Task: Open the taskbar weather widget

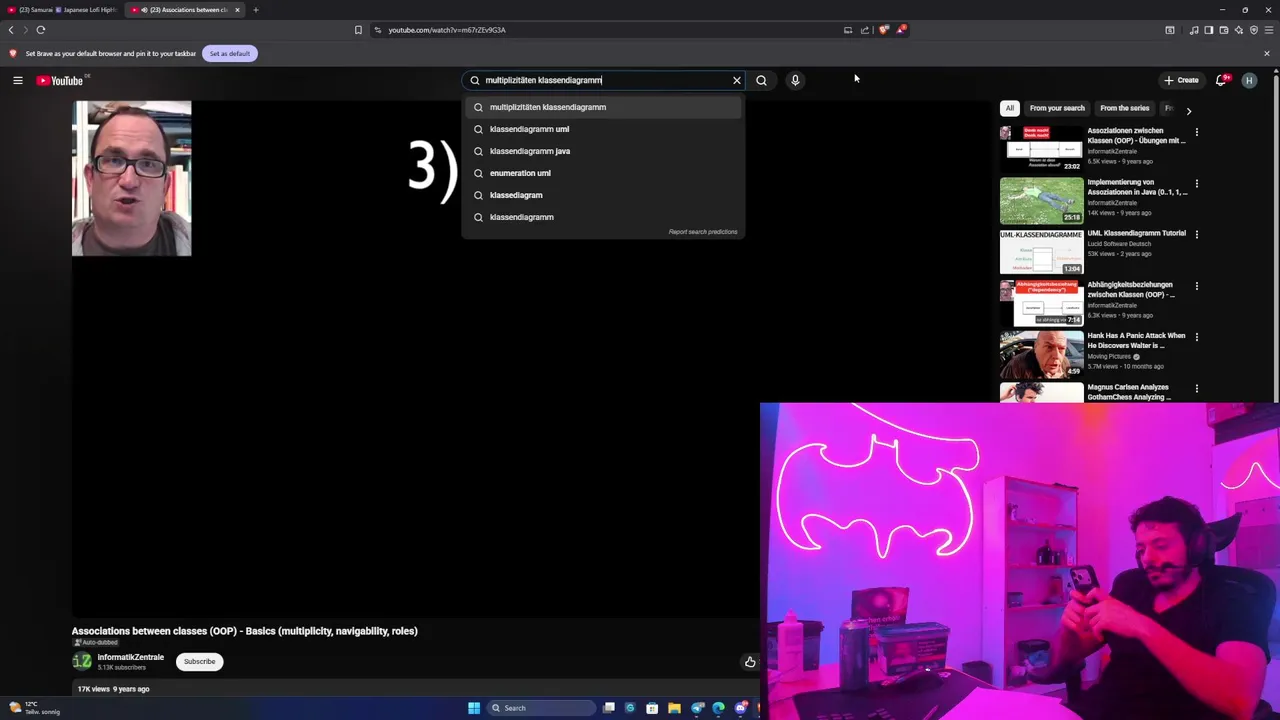Action: (35, 708)
